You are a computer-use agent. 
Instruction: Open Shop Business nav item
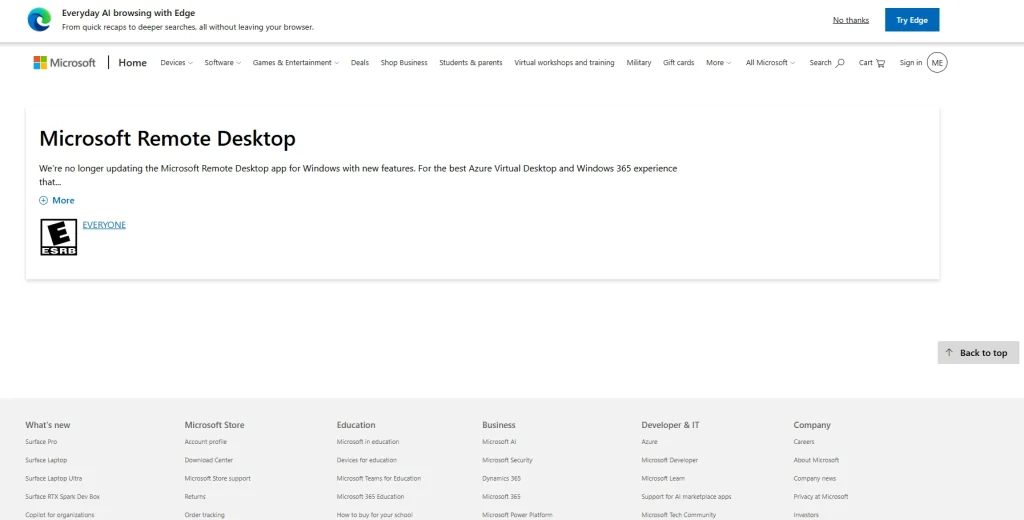click(x=404, y=63)
